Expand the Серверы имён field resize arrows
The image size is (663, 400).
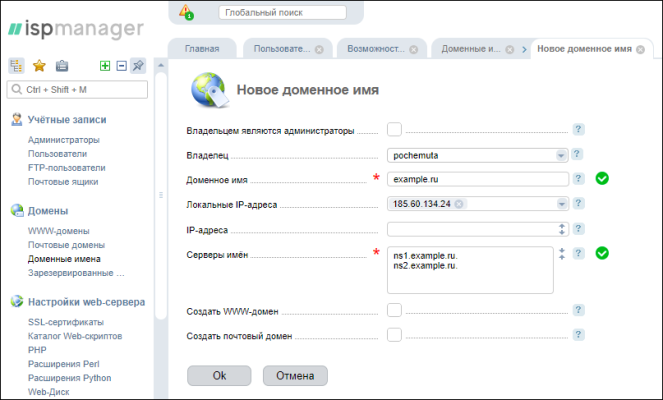[562, 254]
